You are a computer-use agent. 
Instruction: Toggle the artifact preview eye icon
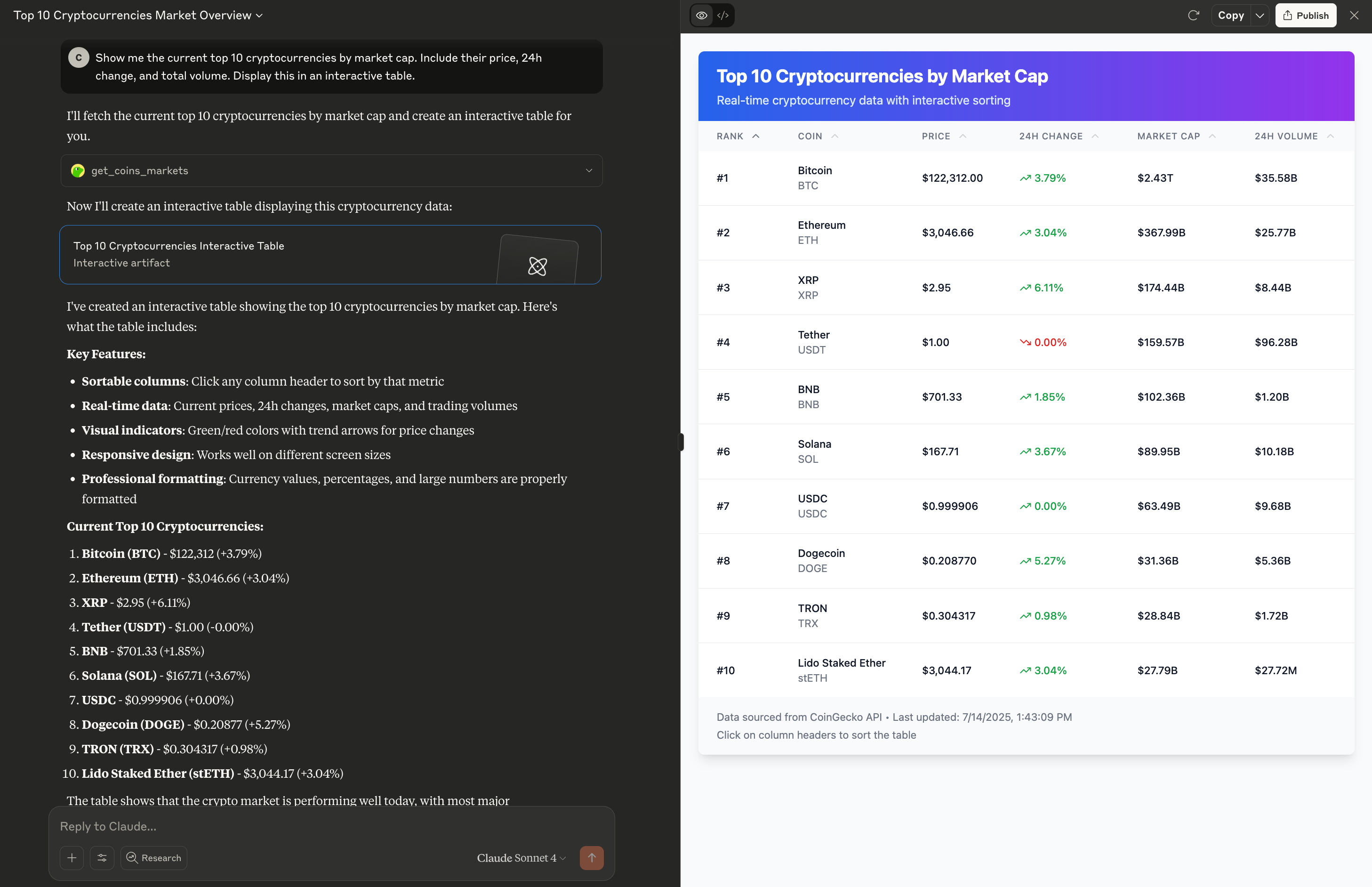coord(701,16)
